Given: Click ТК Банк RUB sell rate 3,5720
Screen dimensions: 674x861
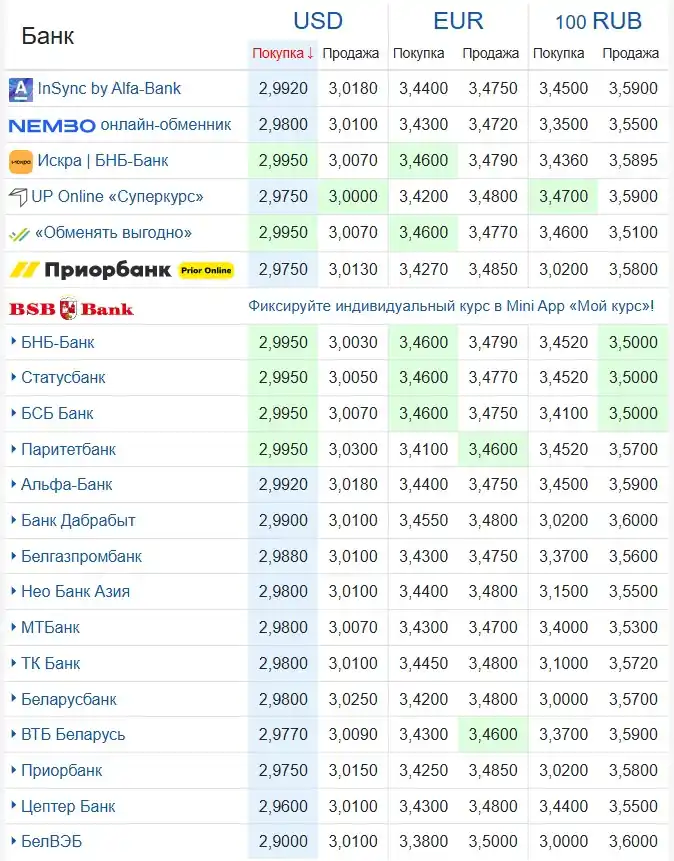Looking at the screenshot, I should (633, 663).
